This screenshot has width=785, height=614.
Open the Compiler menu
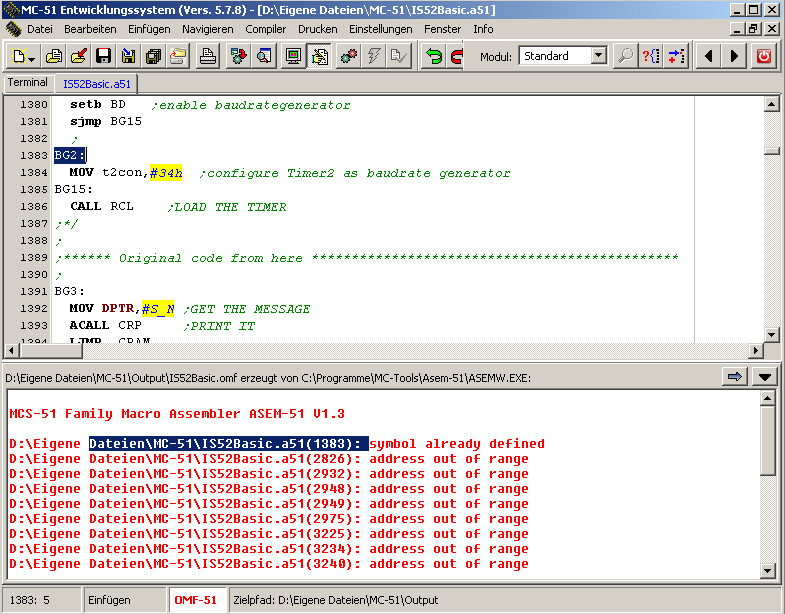(x=266, y=29)
